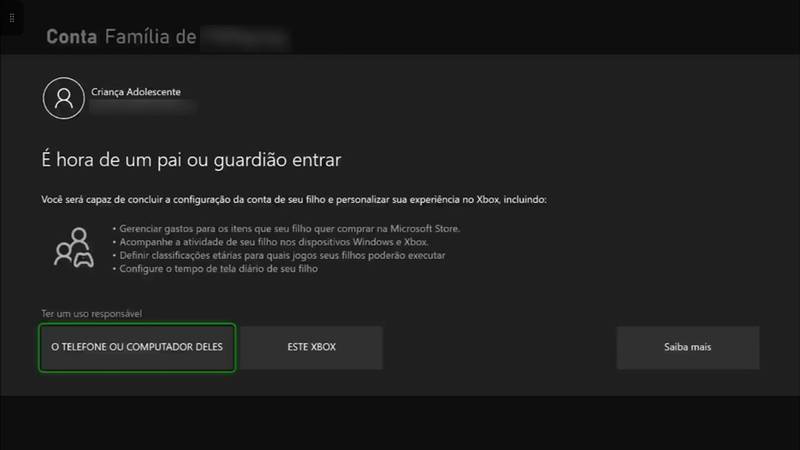Click the words Microsoft Store in first bullet
Image resolution: width=800 pixels, height=450 pixels.
(x=424, y=229)
